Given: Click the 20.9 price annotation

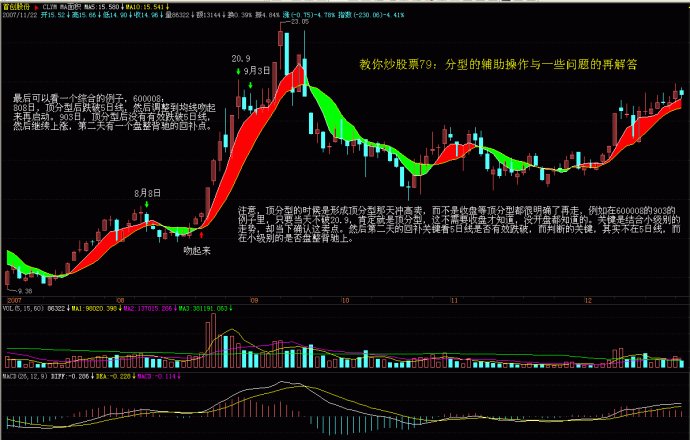Looking at the screenshot, I should coord(241,59).
